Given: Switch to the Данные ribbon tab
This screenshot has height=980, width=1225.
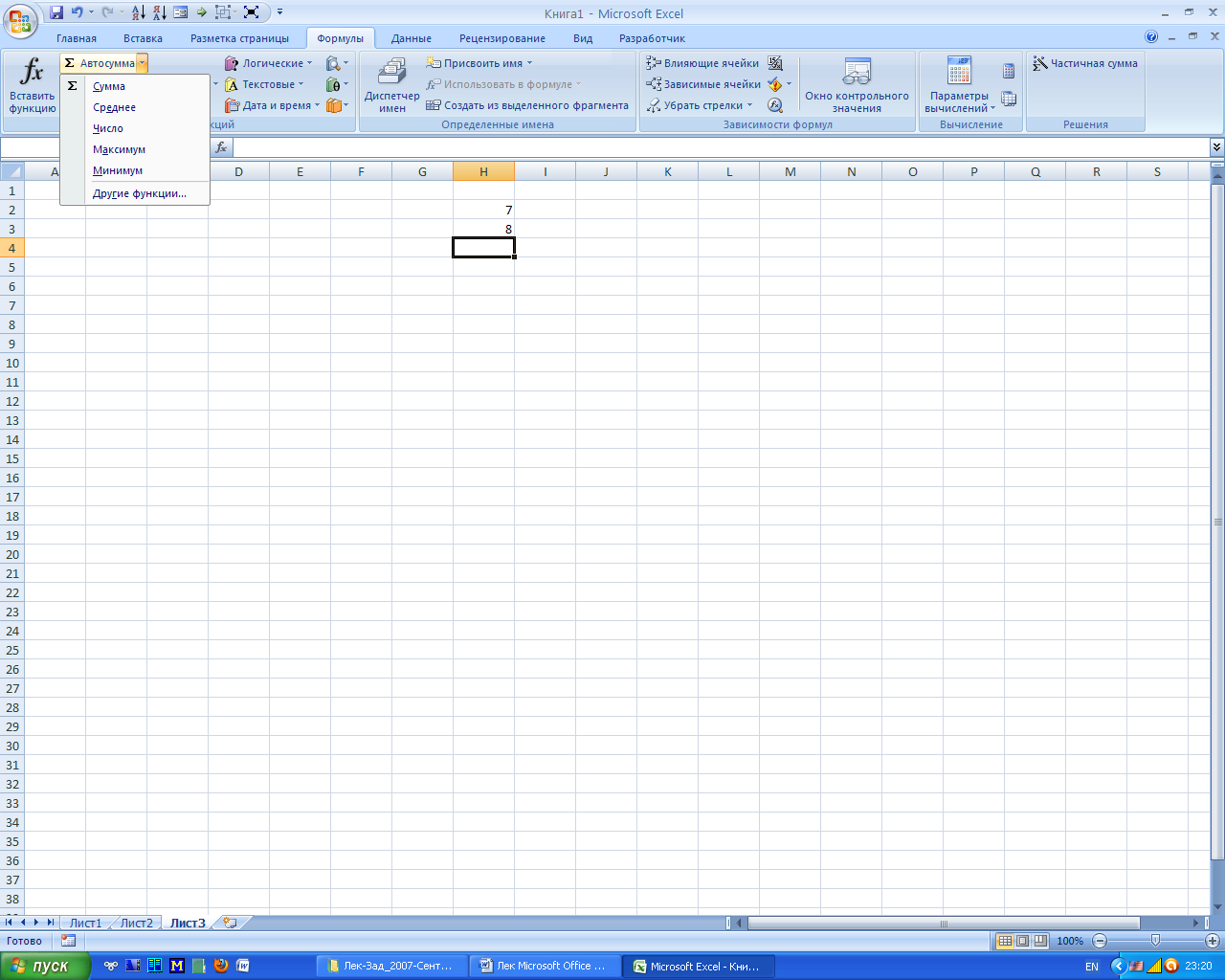Looking at the screenshot, I should coord(412,38).
